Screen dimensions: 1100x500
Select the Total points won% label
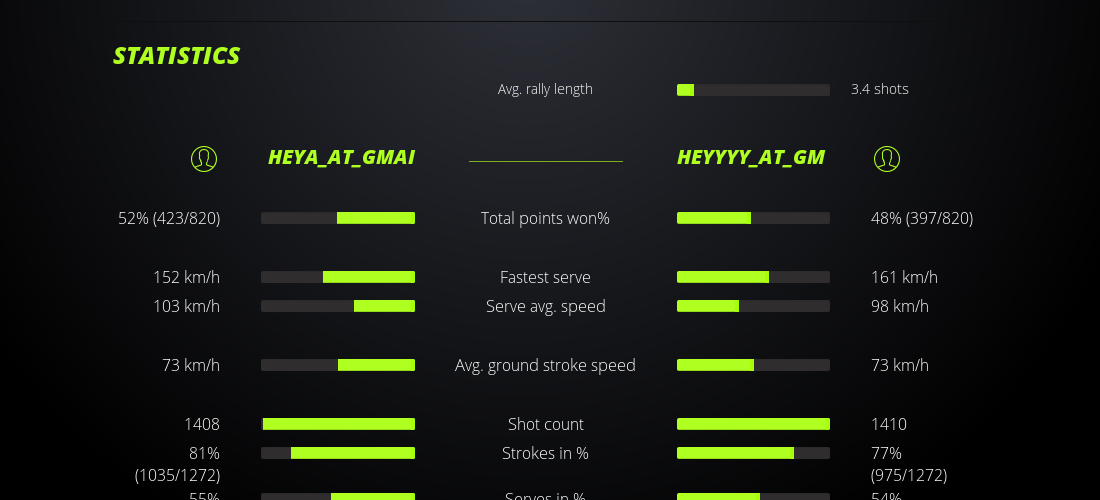[545, 218]
